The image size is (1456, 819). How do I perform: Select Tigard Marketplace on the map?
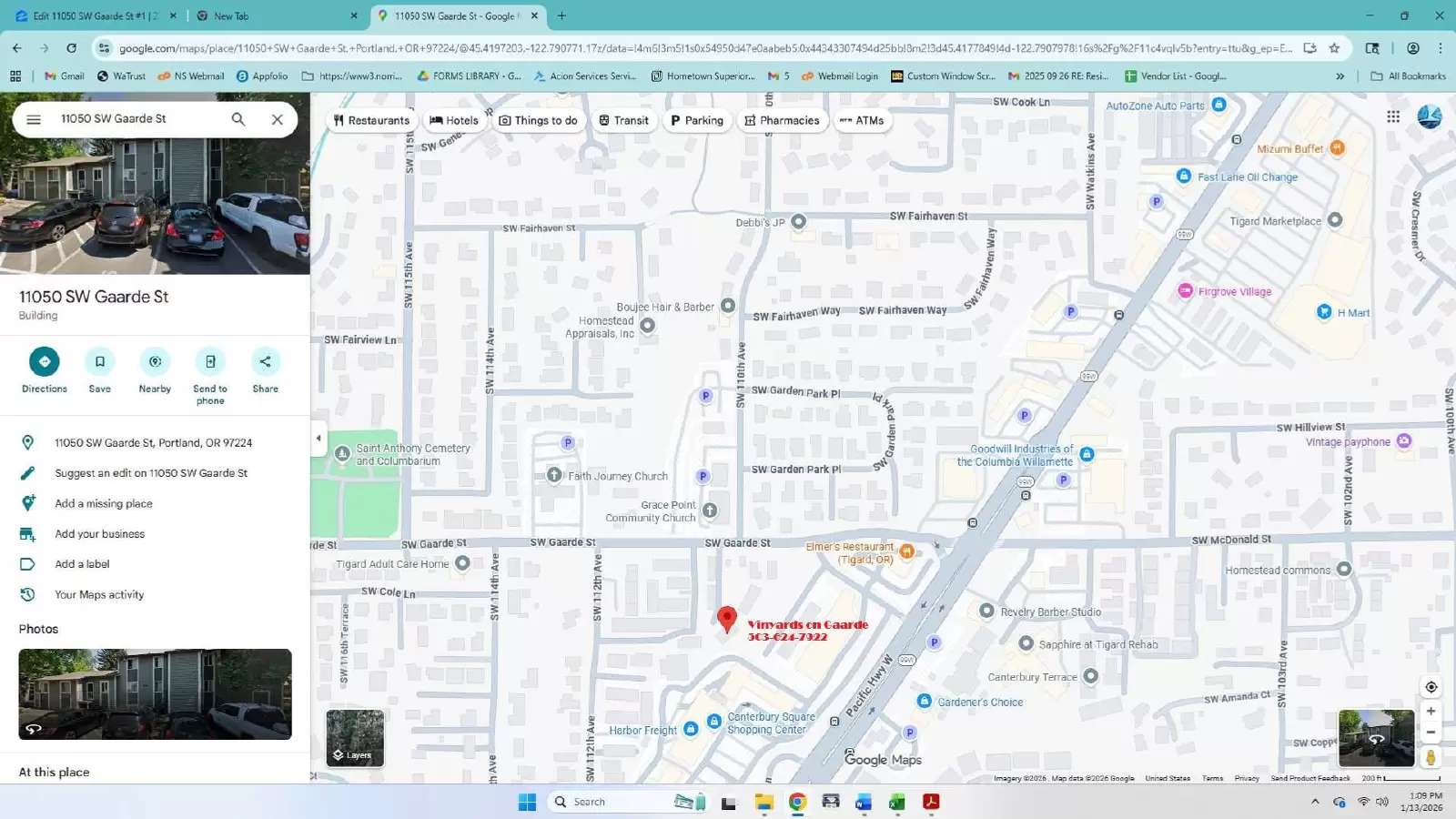[x=1335, y=220]
